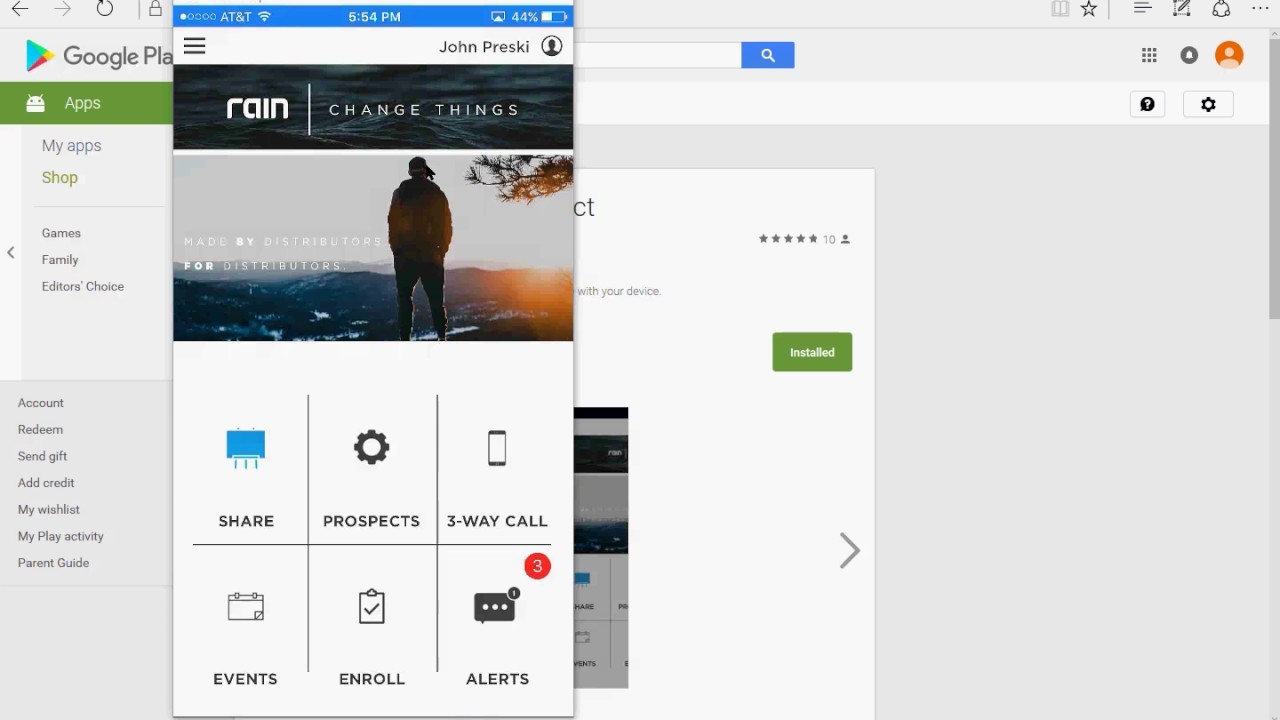Click the orange Google account avatar
Screen dimensions: 1280x720
[1229, 56]
